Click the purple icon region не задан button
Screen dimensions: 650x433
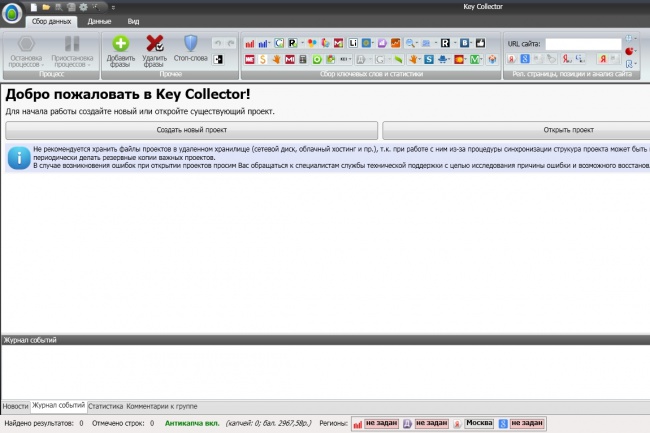tap(432, 423)
